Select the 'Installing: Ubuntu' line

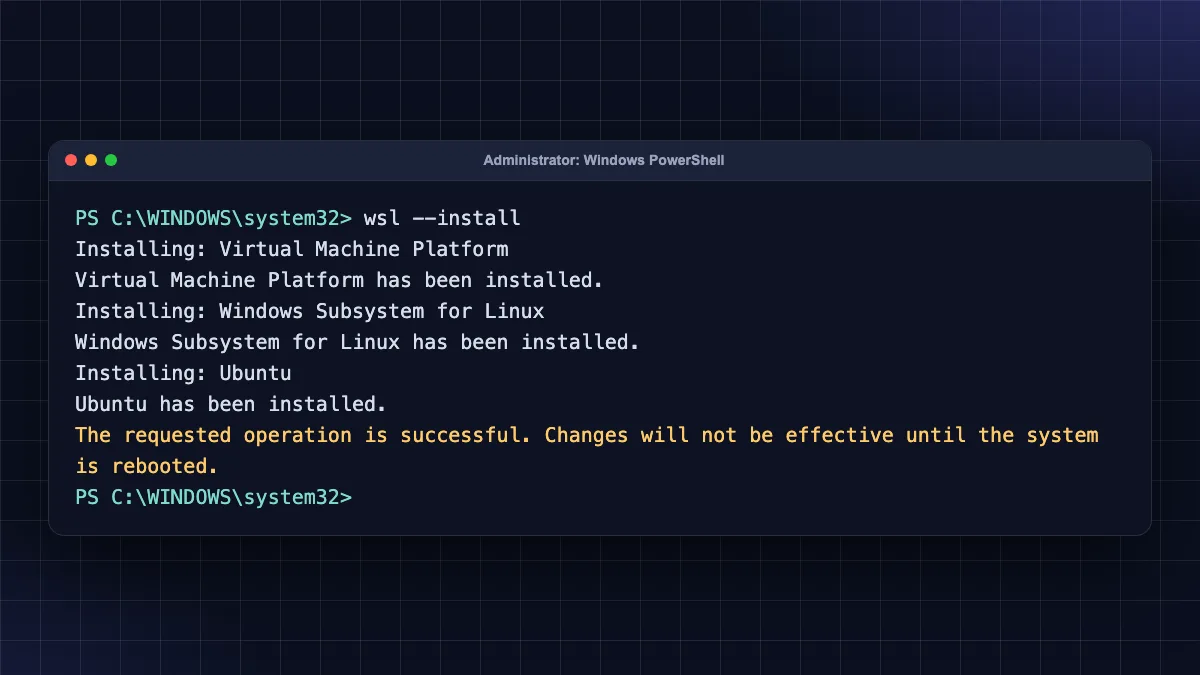pos(183,373)
